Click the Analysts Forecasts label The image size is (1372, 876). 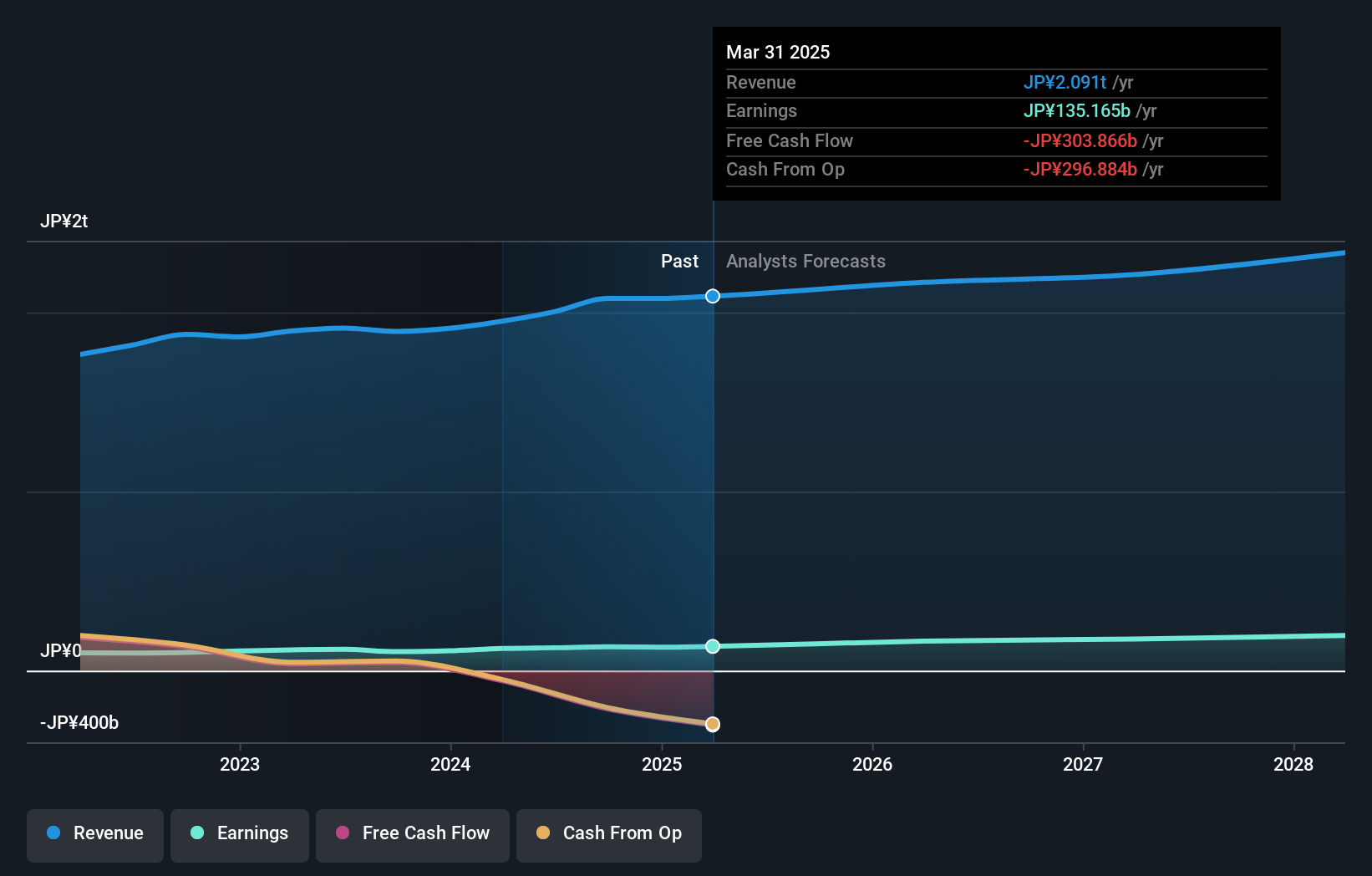point(805,262)
